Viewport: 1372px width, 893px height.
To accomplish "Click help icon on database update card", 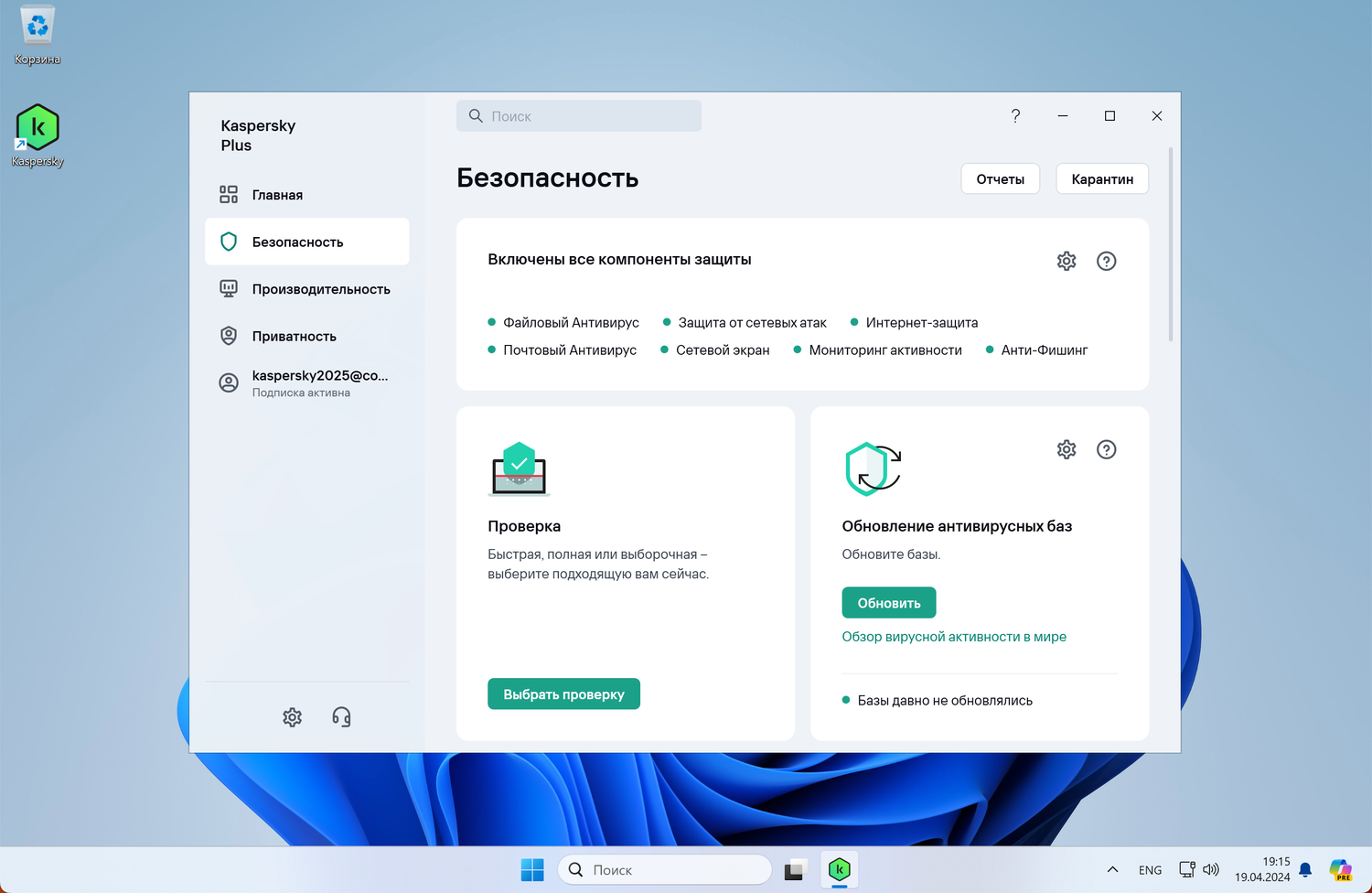I will (x=1107, y=449).
